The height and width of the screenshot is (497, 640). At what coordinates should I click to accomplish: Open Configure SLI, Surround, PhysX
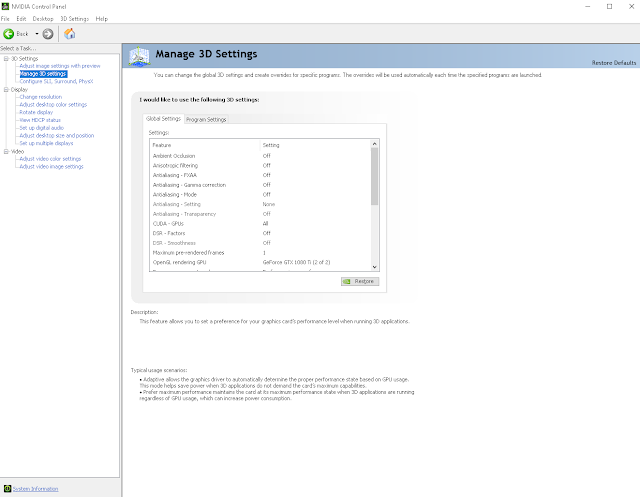pos(56,81)
